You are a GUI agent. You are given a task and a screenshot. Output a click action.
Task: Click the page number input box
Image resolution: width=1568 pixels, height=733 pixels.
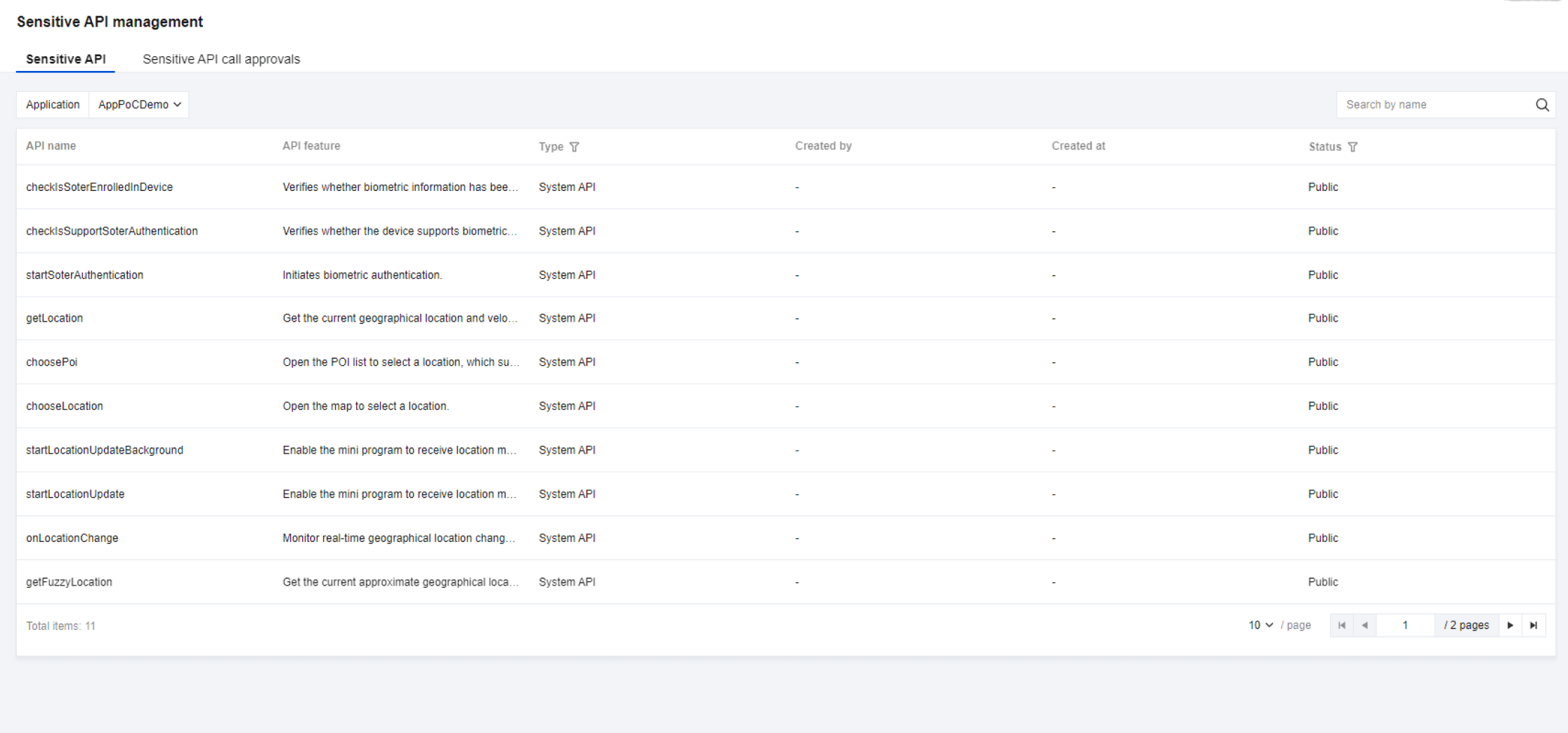tap(1405, 625)
